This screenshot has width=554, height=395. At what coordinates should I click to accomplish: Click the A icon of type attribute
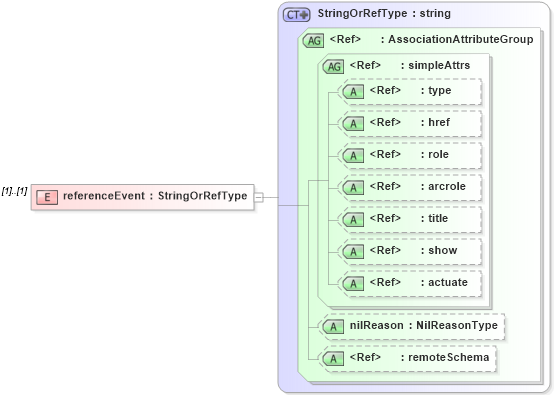(353, 92)
